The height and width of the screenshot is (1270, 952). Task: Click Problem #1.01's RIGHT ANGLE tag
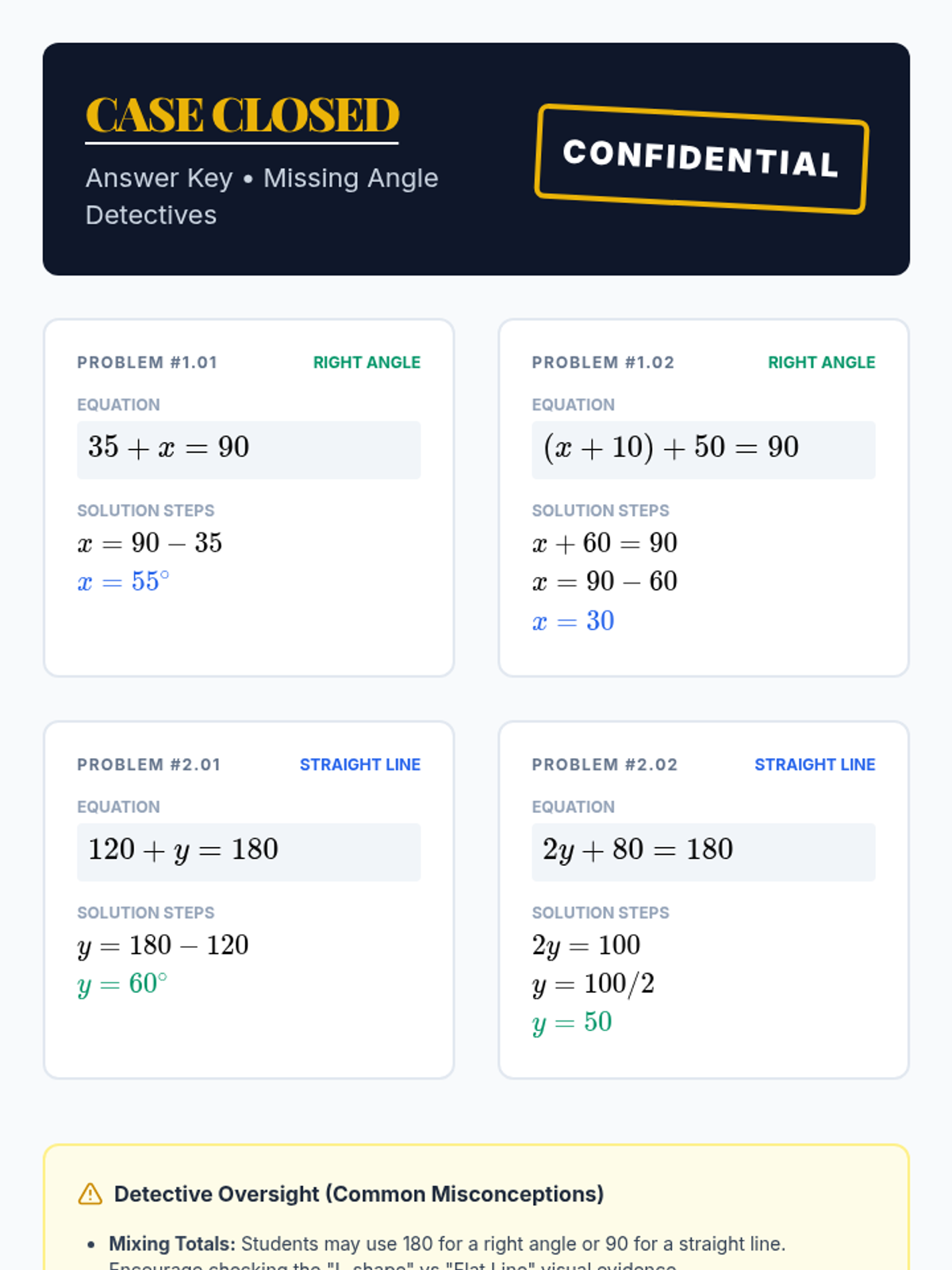(367, 363)
